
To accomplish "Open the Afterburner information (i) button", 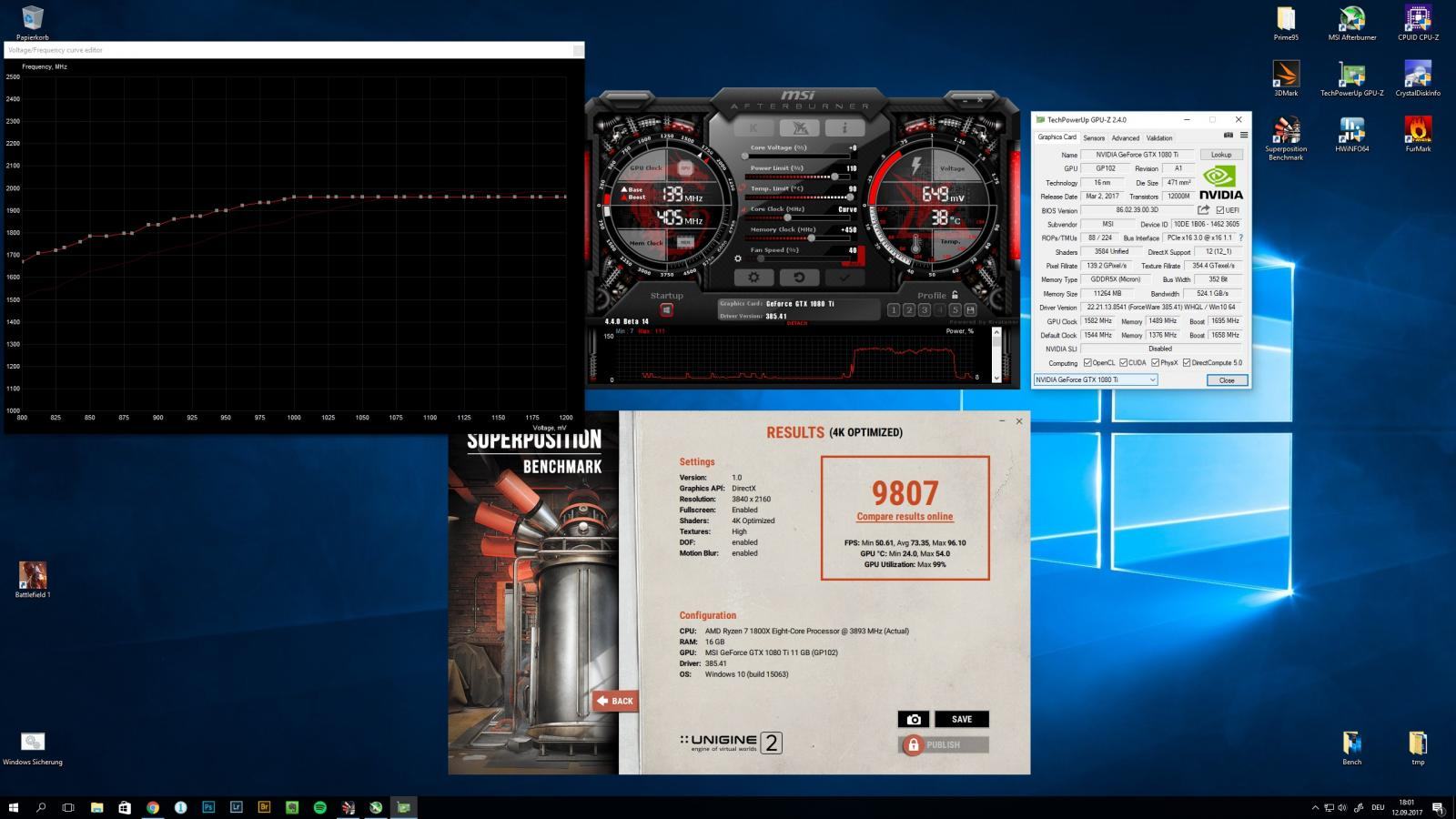I will tap(844, 127).
